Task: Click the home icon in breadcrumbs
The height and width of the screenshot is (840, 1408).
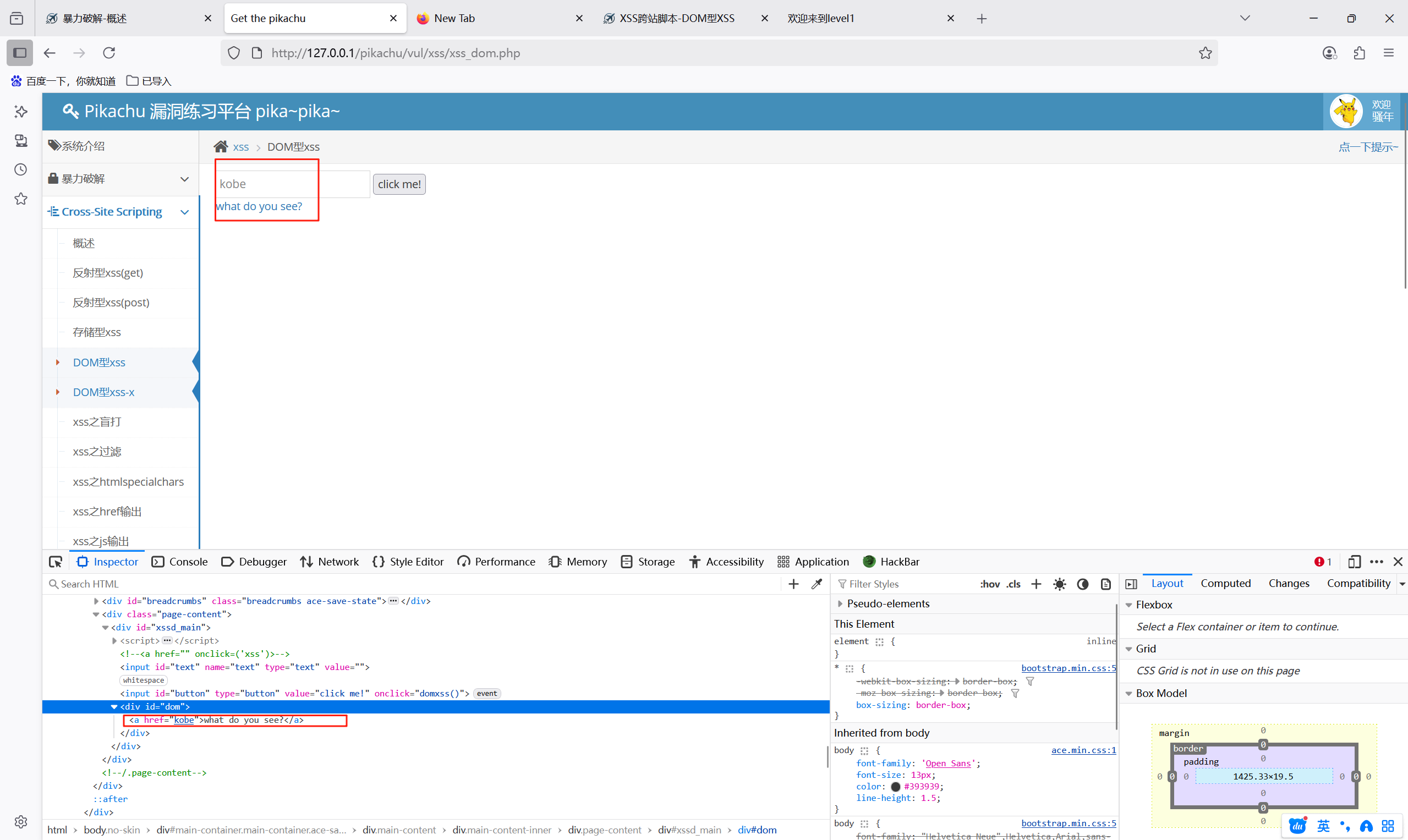Action: (221, 147)
